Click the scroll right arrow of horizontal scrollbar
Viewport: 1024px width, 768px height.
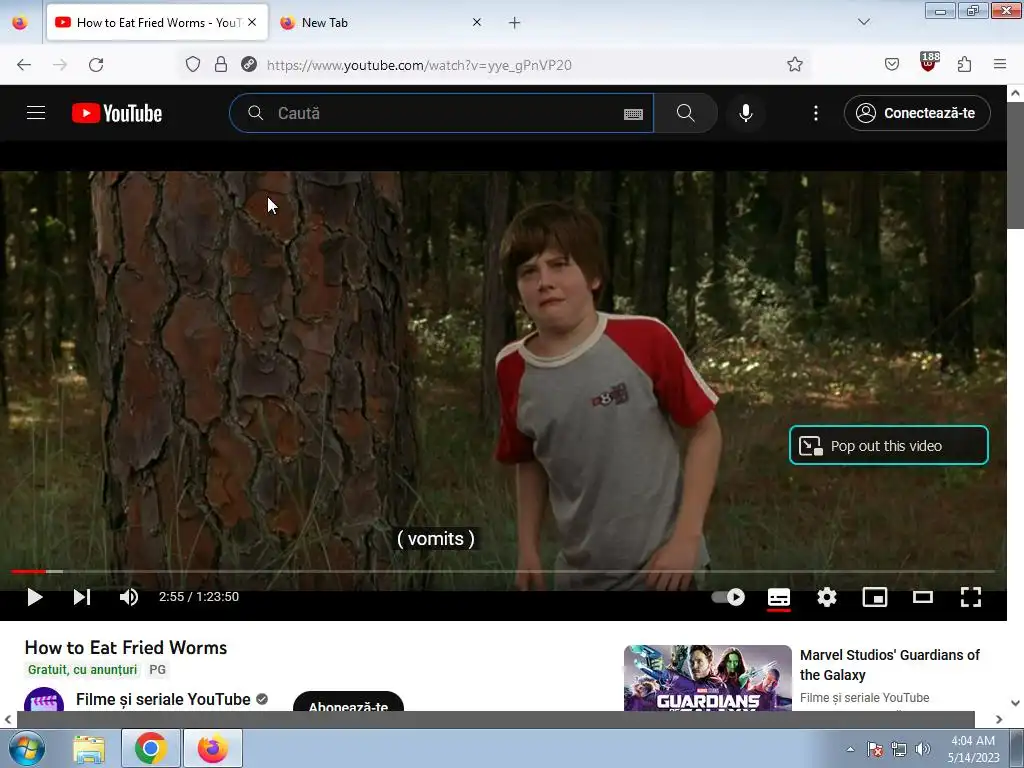(x=999, y=719)
